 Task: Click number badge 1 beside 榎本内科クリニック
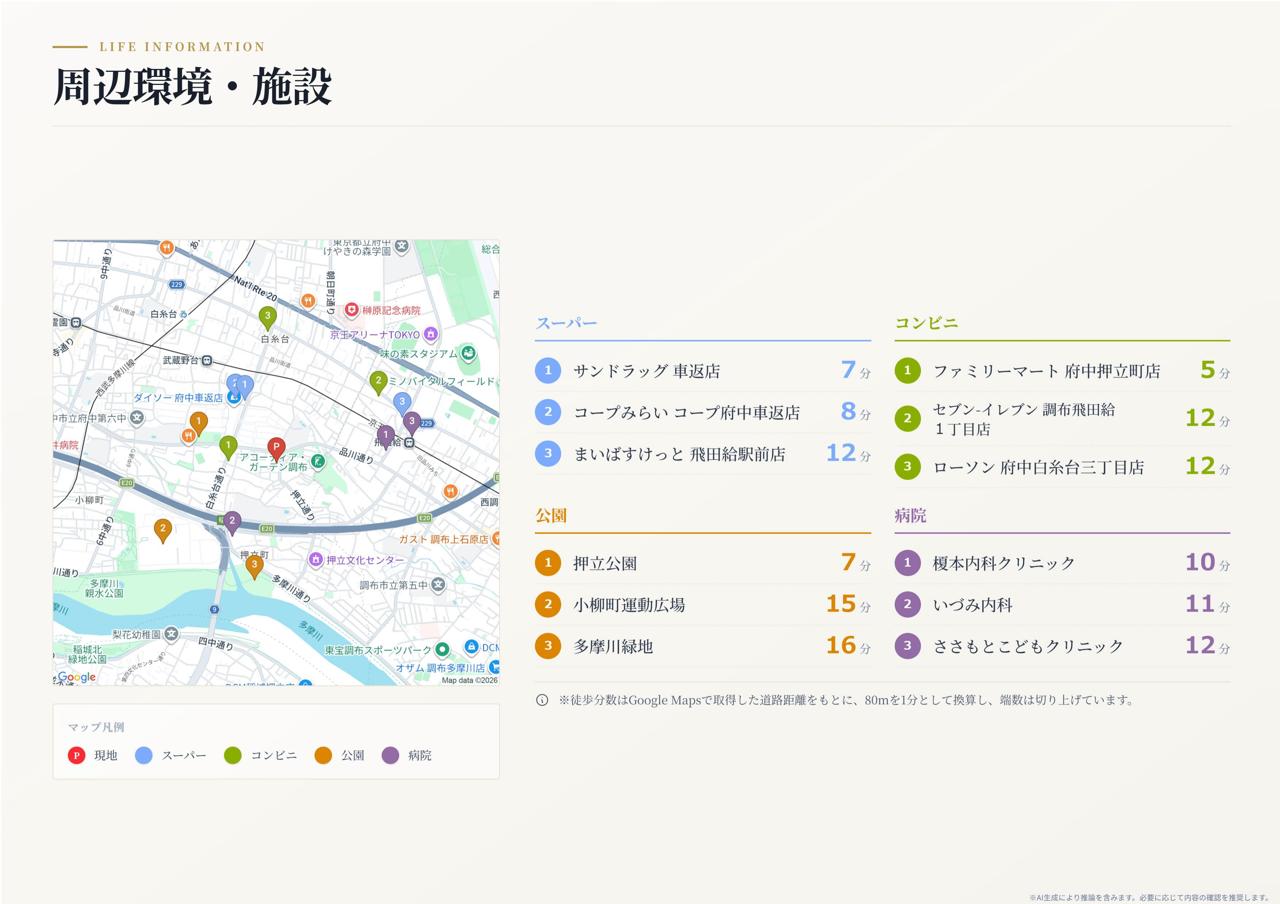907,563
